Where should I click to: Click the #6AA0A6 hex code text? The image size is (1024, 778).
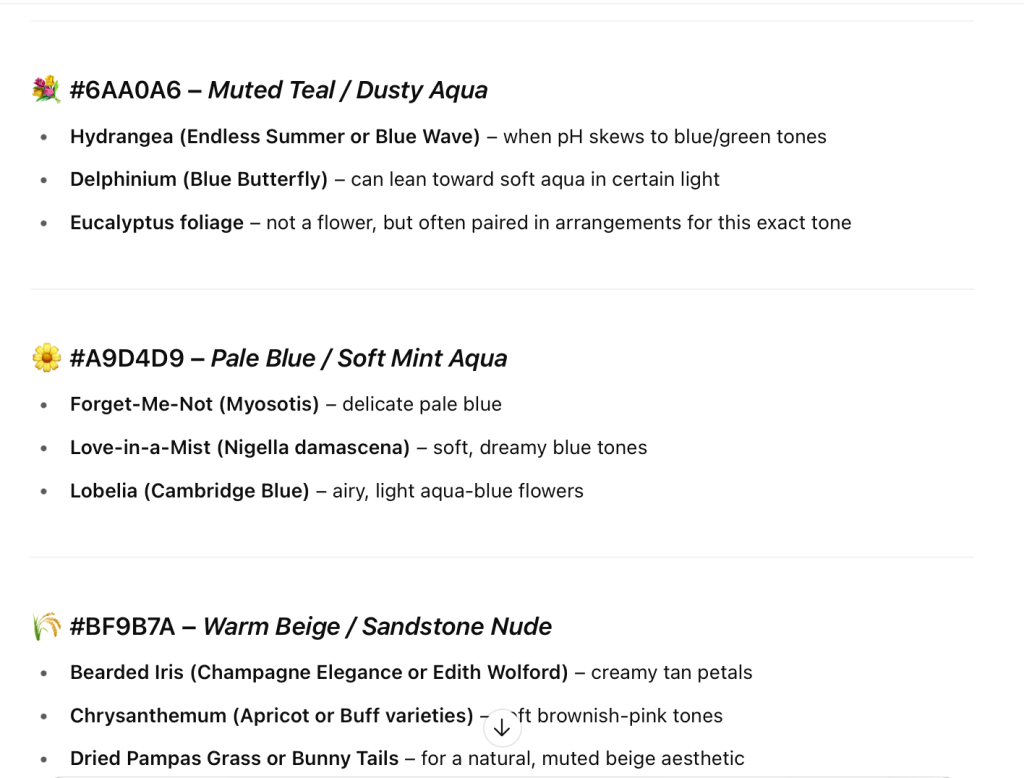(x=126, y=90)
